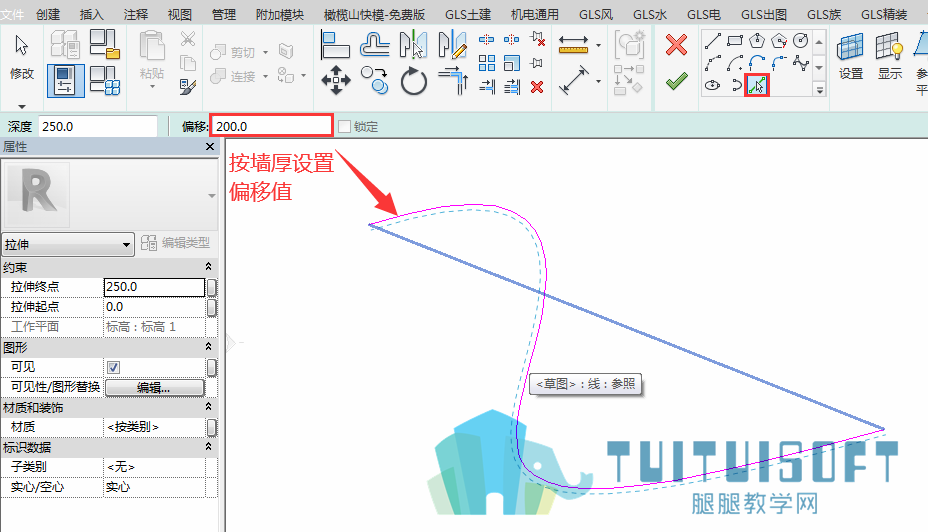928x532 pixels.
Task: Click the Pin element icon
Action: tap(537, 63)
